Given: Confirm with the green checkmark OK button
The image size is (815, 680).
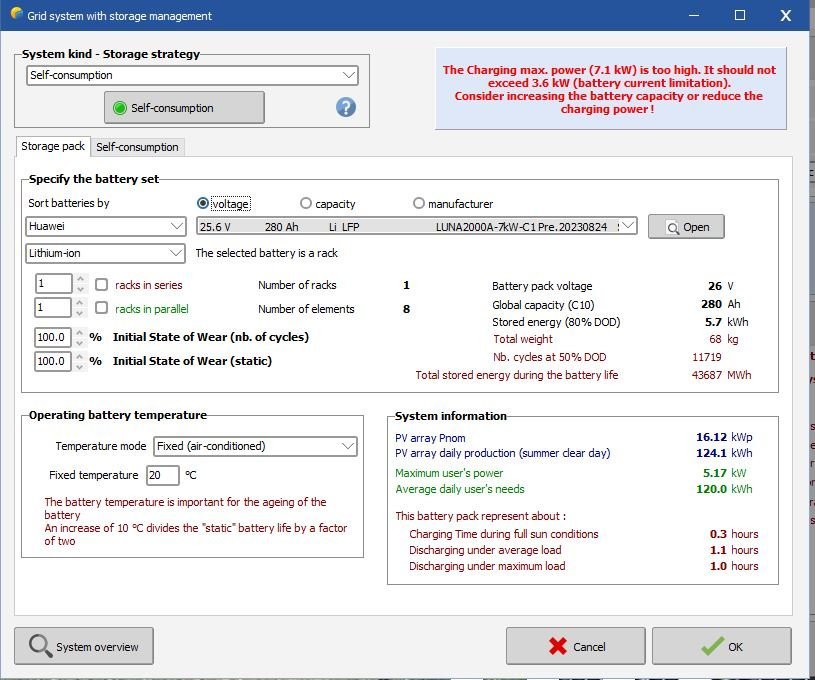Looking at the screenshot, I should (x=721, y=647).
